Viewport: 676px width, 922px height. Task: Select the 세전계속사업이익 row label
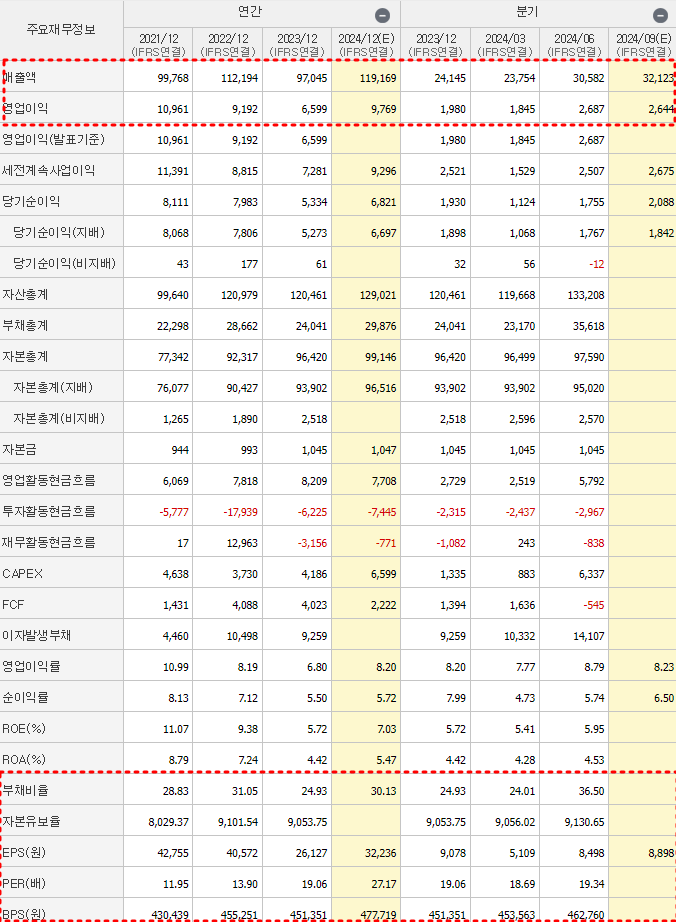coord(49,171)
